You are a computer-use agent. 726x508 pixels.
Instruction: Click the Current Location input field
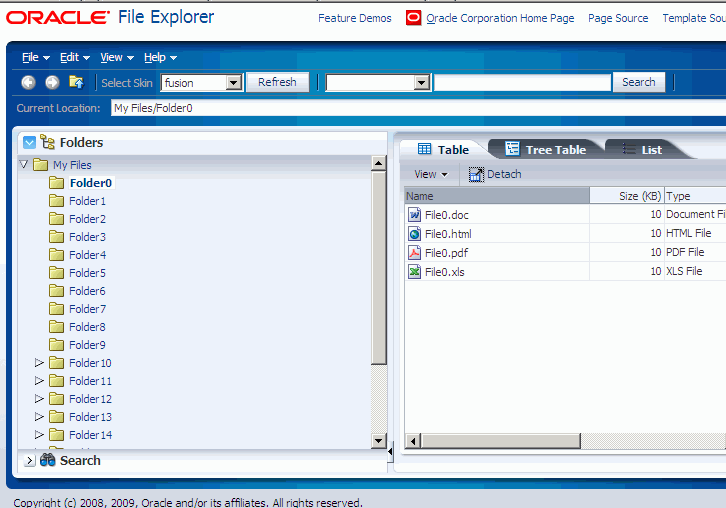[419, 108]
